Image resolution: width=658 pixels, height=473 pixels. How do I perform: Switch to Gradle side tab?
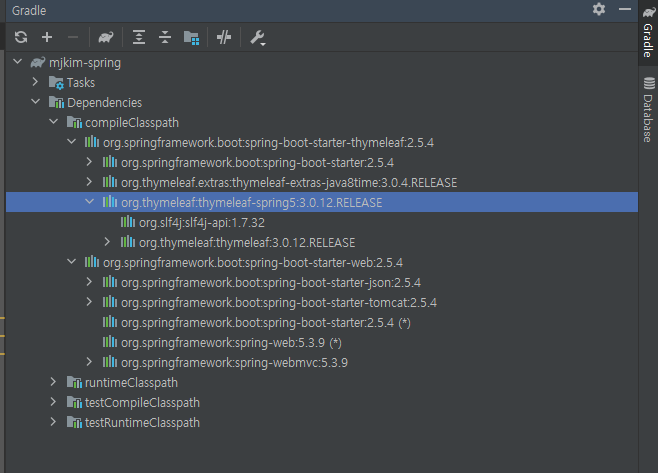tap(648, 32)
